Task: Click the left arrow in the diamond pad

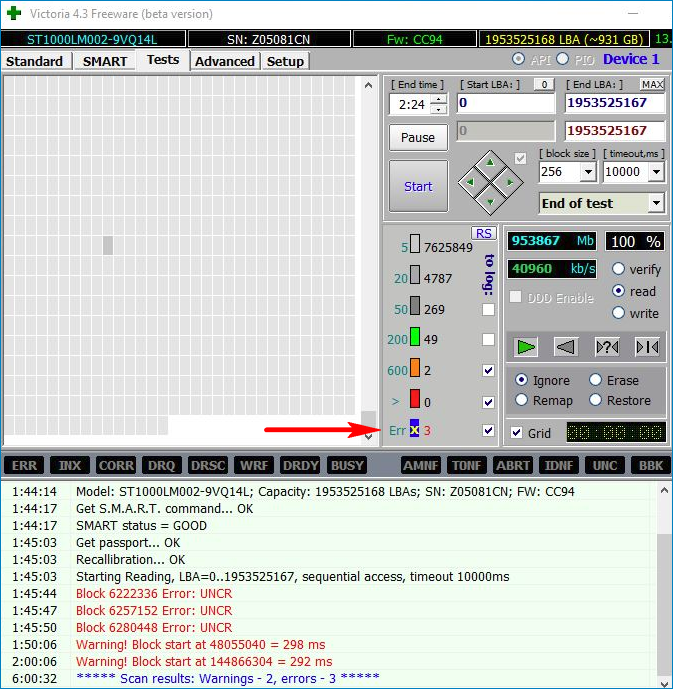Action: click(x=471, y=182)
